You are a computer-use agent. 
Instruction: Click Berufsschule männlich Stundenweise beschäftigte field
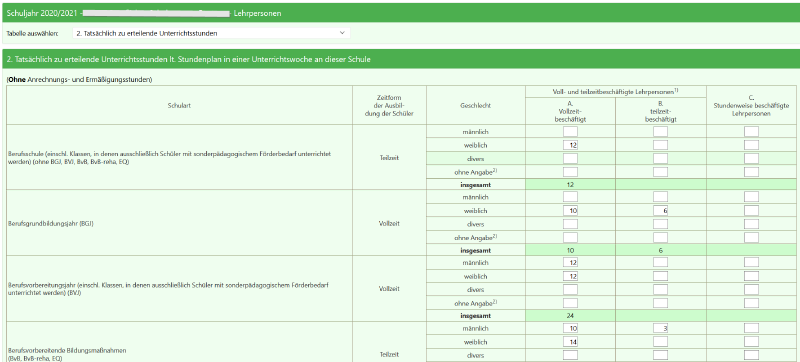click(x=751, y=132)
